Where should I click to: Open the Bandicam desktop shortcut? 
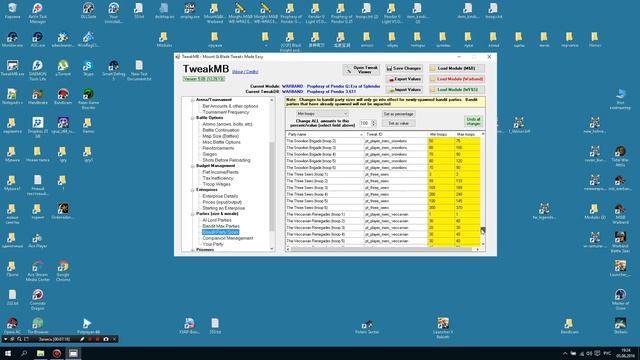click(63, 97)
